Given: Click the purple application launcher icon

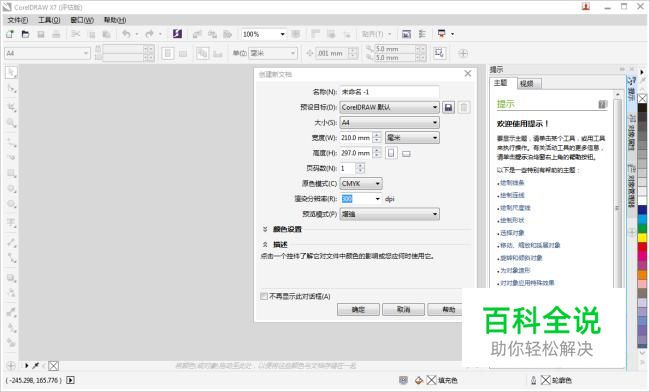Looking at the screenshot, I should (x=177, y=34).
